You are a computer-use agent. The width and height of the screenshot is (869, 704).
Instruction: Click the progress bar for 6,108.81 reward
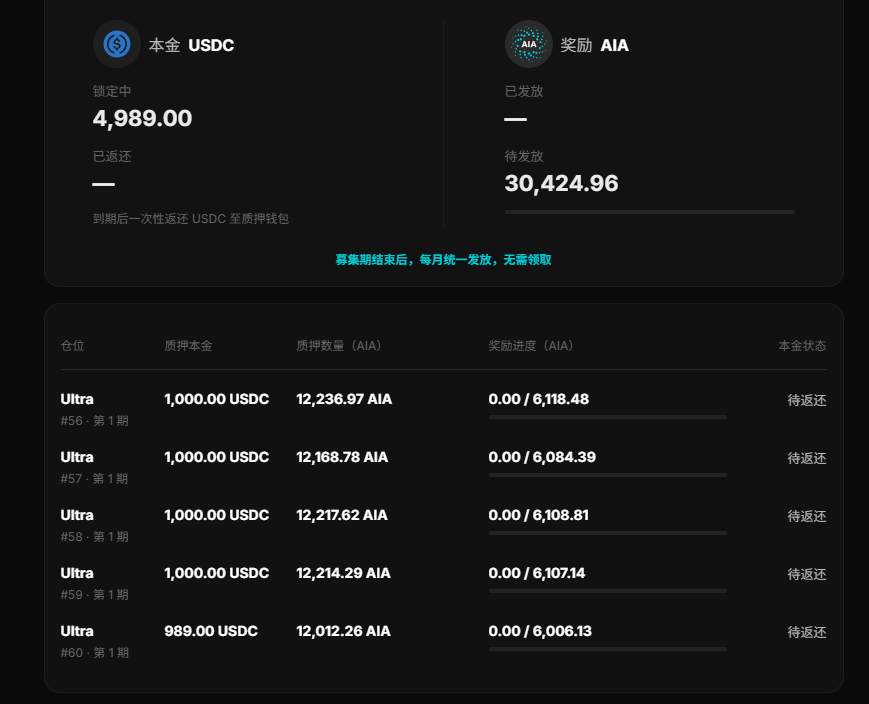(607, 533)
